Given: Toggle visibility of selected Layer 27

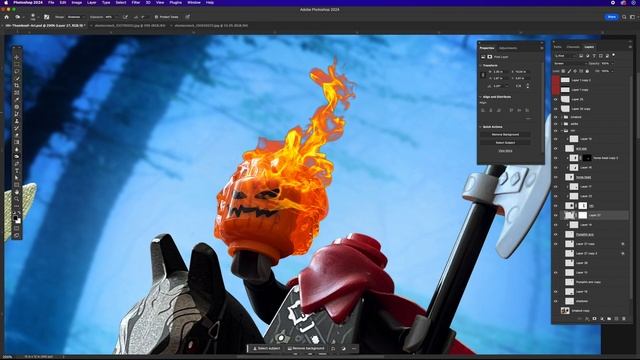Looking at the screenshot, I should pos(556,215).
